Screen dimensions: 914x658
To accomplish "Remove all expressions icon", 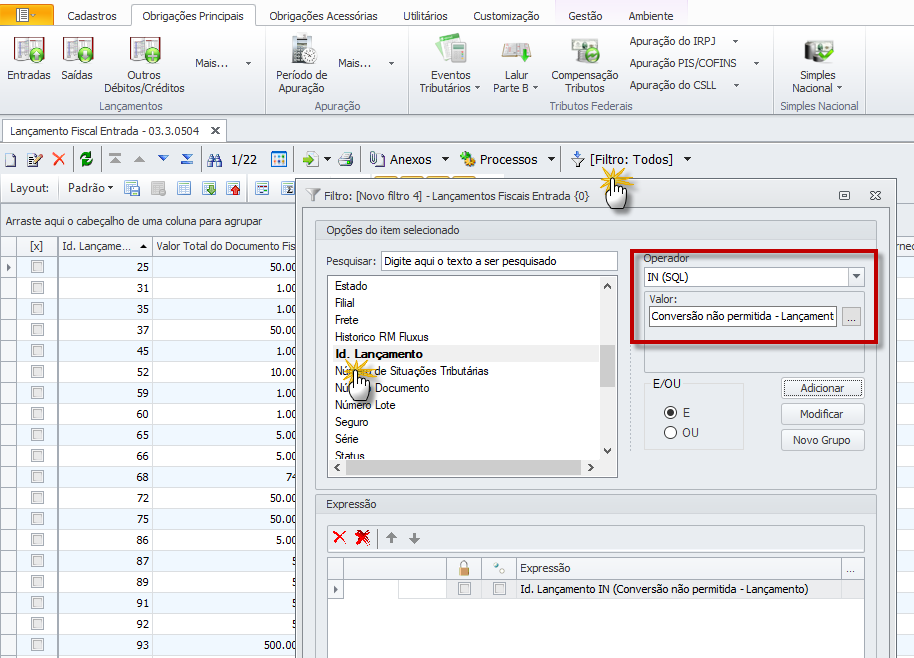I will [x=363, y=537].
